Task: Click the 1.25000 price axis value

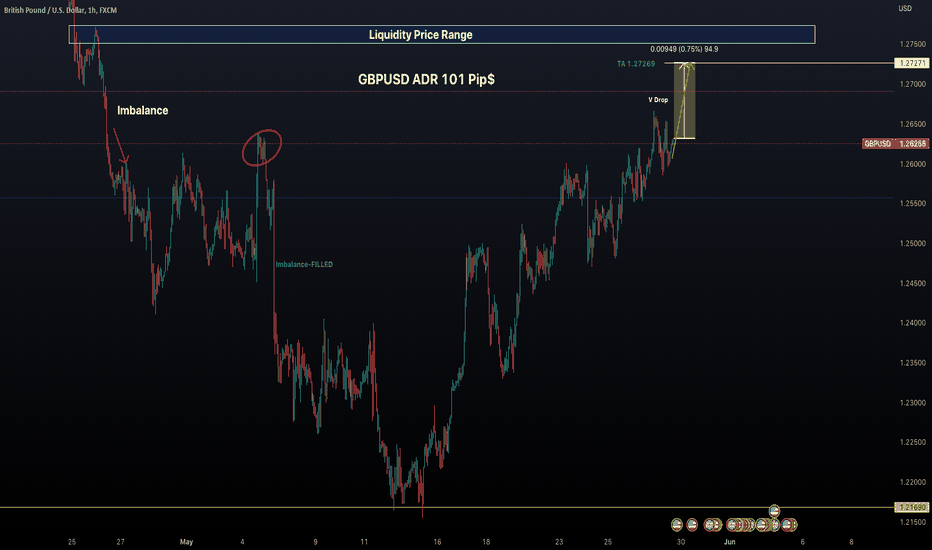Action: click(x=912, y=243)
